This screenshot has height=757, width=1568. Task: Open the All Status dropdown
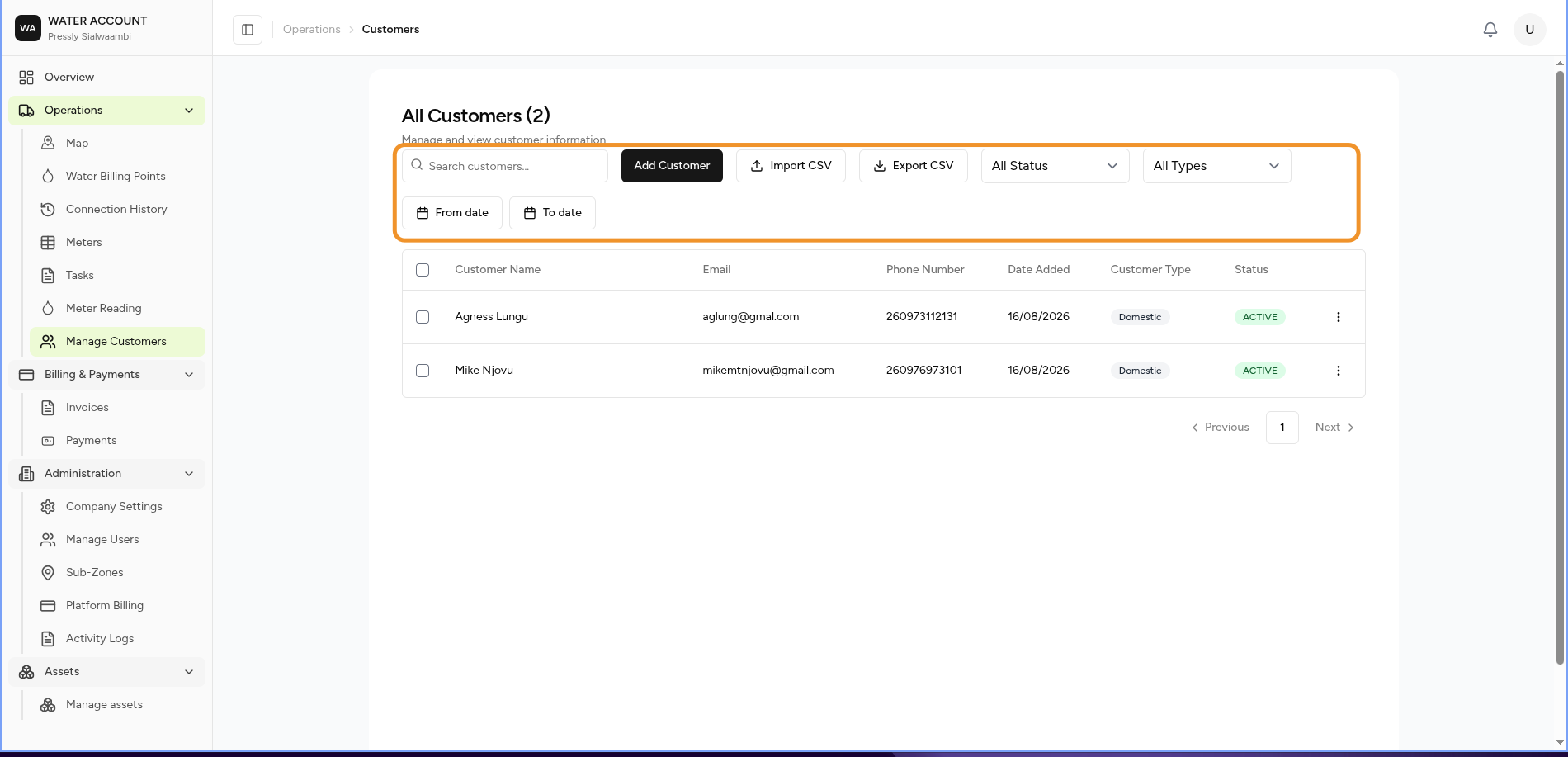(1055, 166)
